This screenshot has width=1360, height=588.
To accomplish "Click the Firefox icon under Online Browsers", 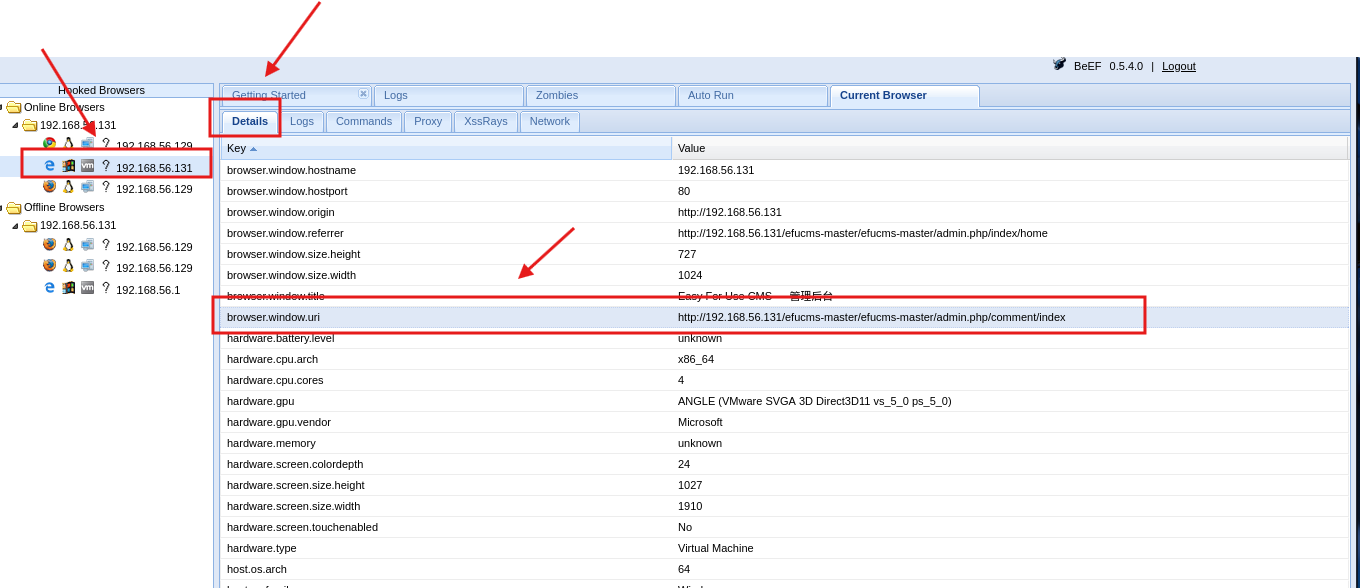I will coord(49,186).
